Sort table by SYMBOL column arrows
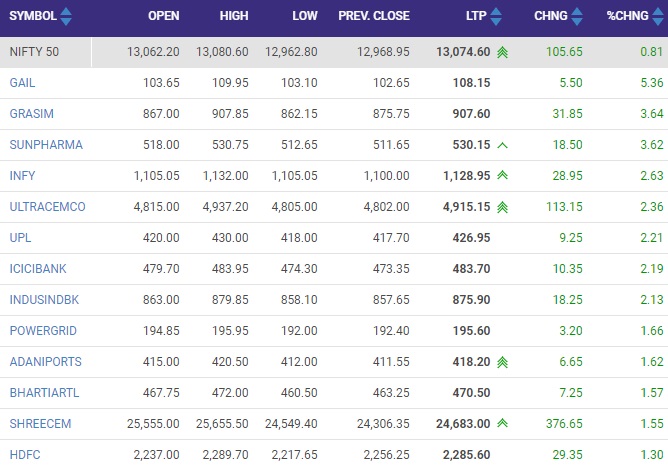The width and height of the screenshot is (668, 466). 66,16
